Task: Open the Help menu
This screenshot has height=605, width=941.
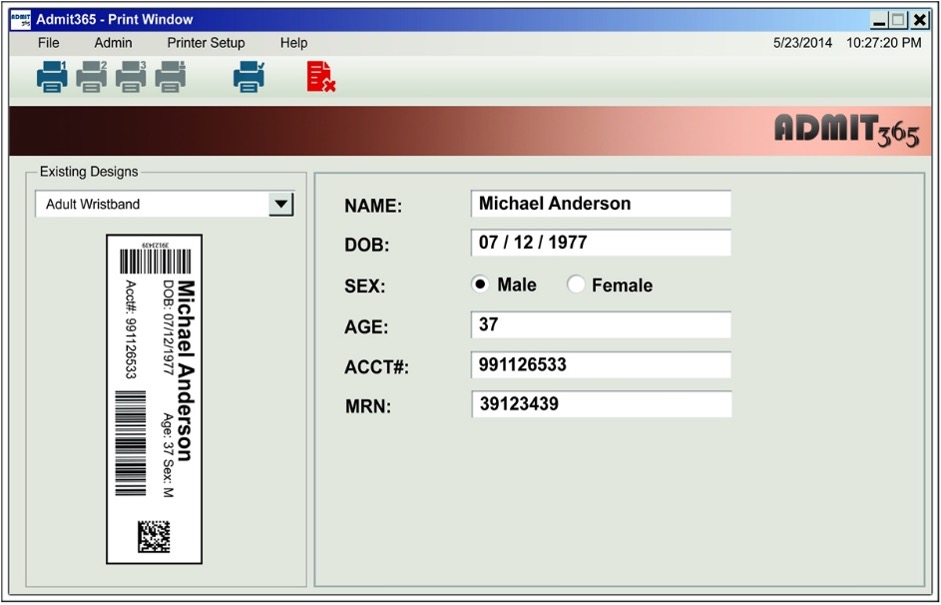Action: 293,43
